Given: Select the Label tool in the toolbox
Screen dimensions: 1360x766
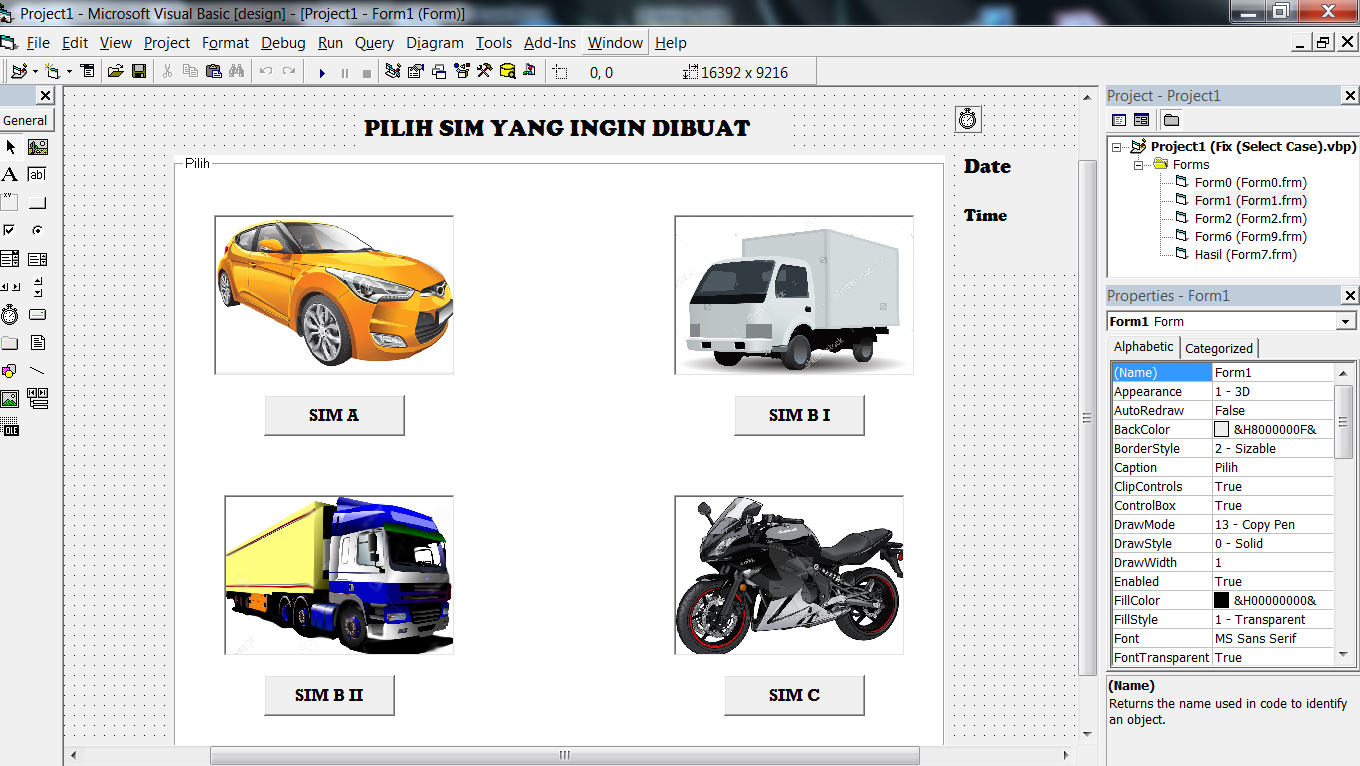Looking at the screenshot, I should (9, 174).
